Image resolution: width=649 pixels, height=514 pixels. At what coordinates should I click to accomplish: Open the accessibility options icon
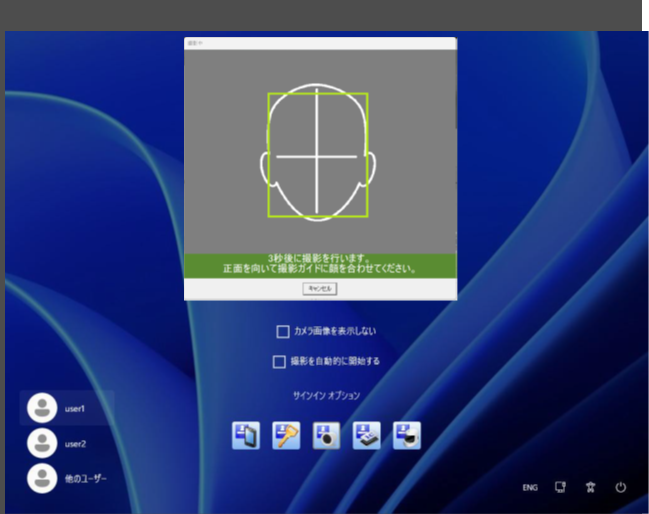(591, 487)
